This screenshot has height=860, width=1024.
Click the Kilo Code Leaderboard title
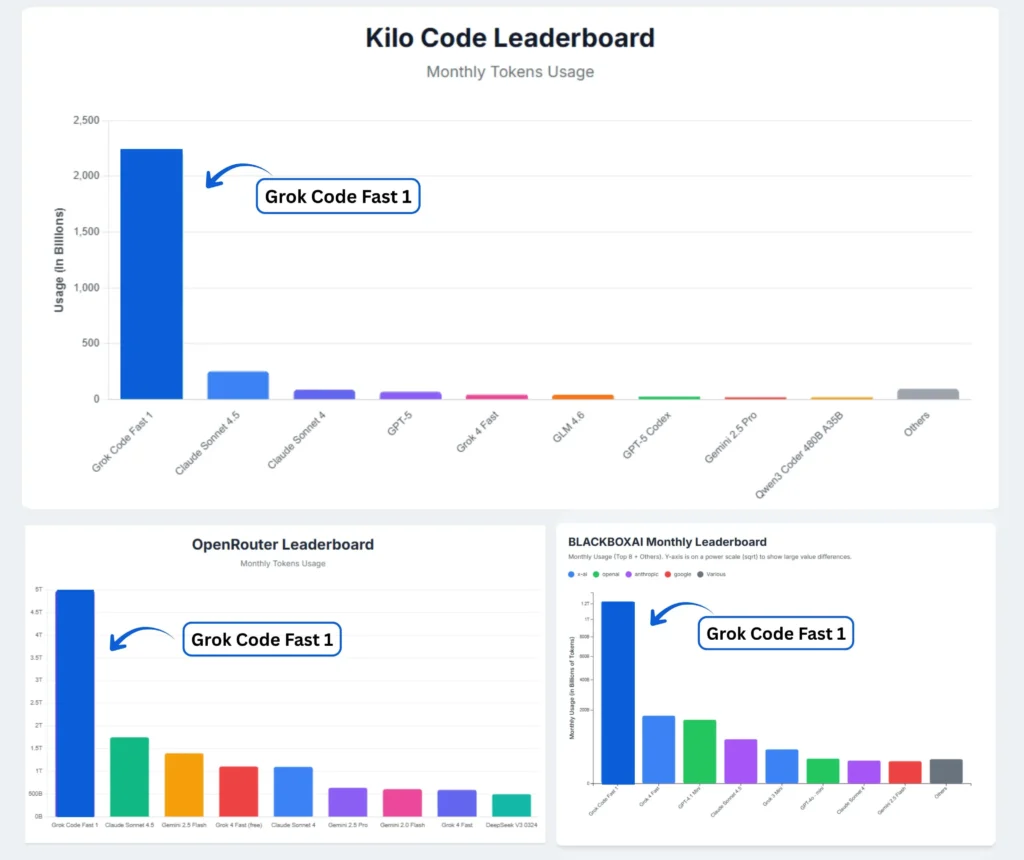click(510, 38)
